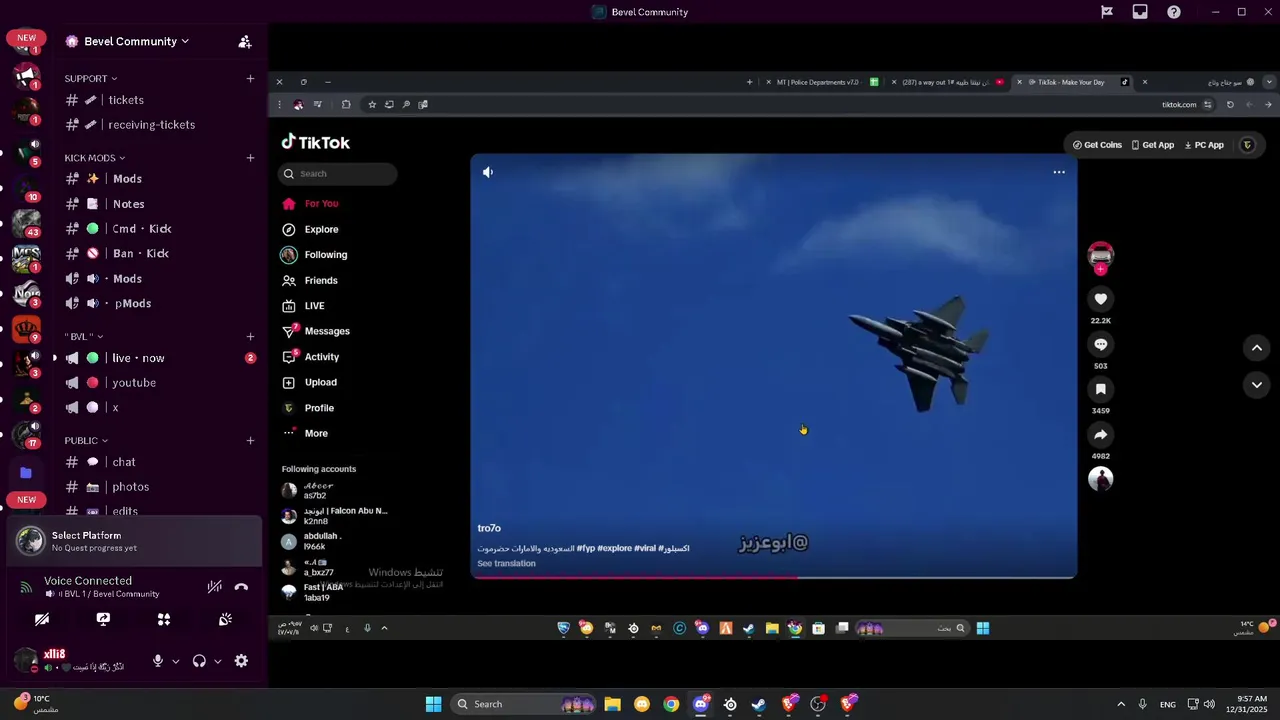Click See translation under the caption
The height and width of the screenshot is (720, 1280).
click(506, 563)
